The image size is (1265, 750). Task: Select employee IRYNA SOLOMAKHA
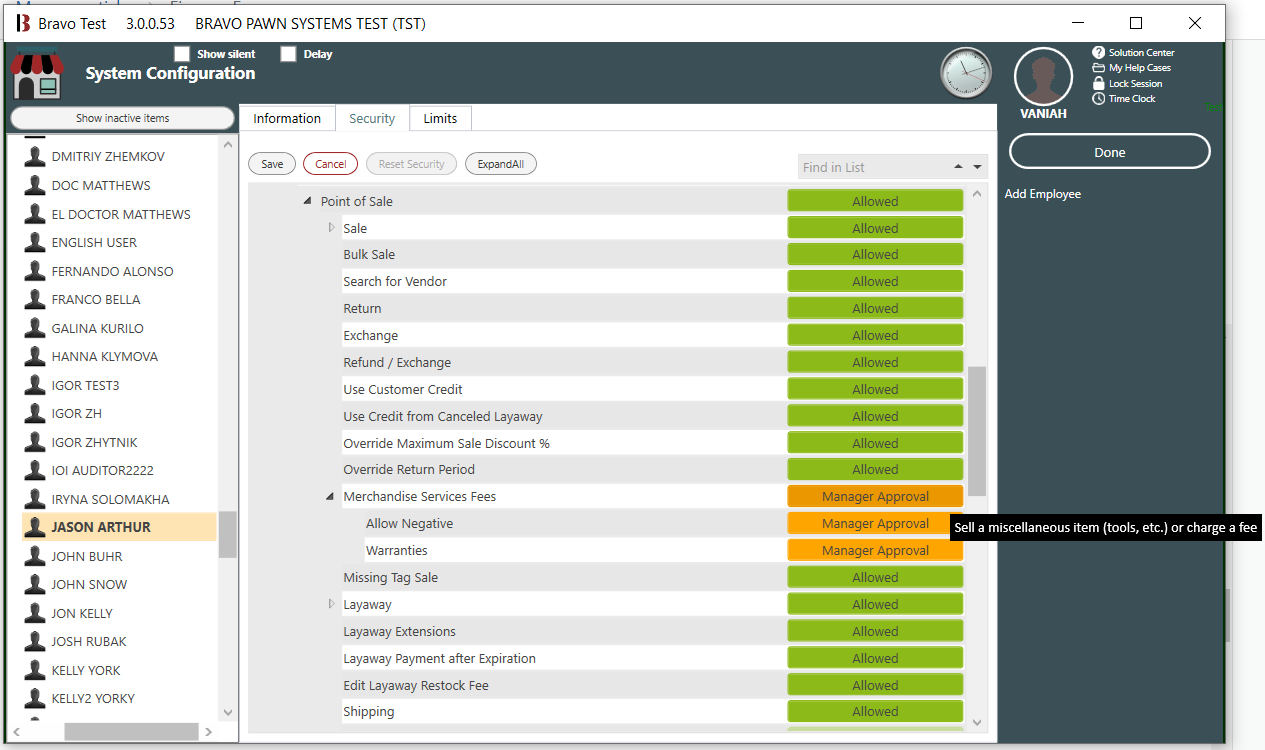(110, 500)
